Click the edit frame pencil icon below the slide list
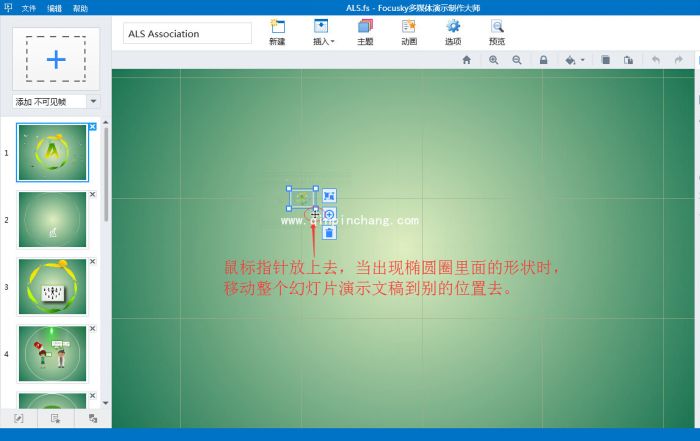 (19, 418)
